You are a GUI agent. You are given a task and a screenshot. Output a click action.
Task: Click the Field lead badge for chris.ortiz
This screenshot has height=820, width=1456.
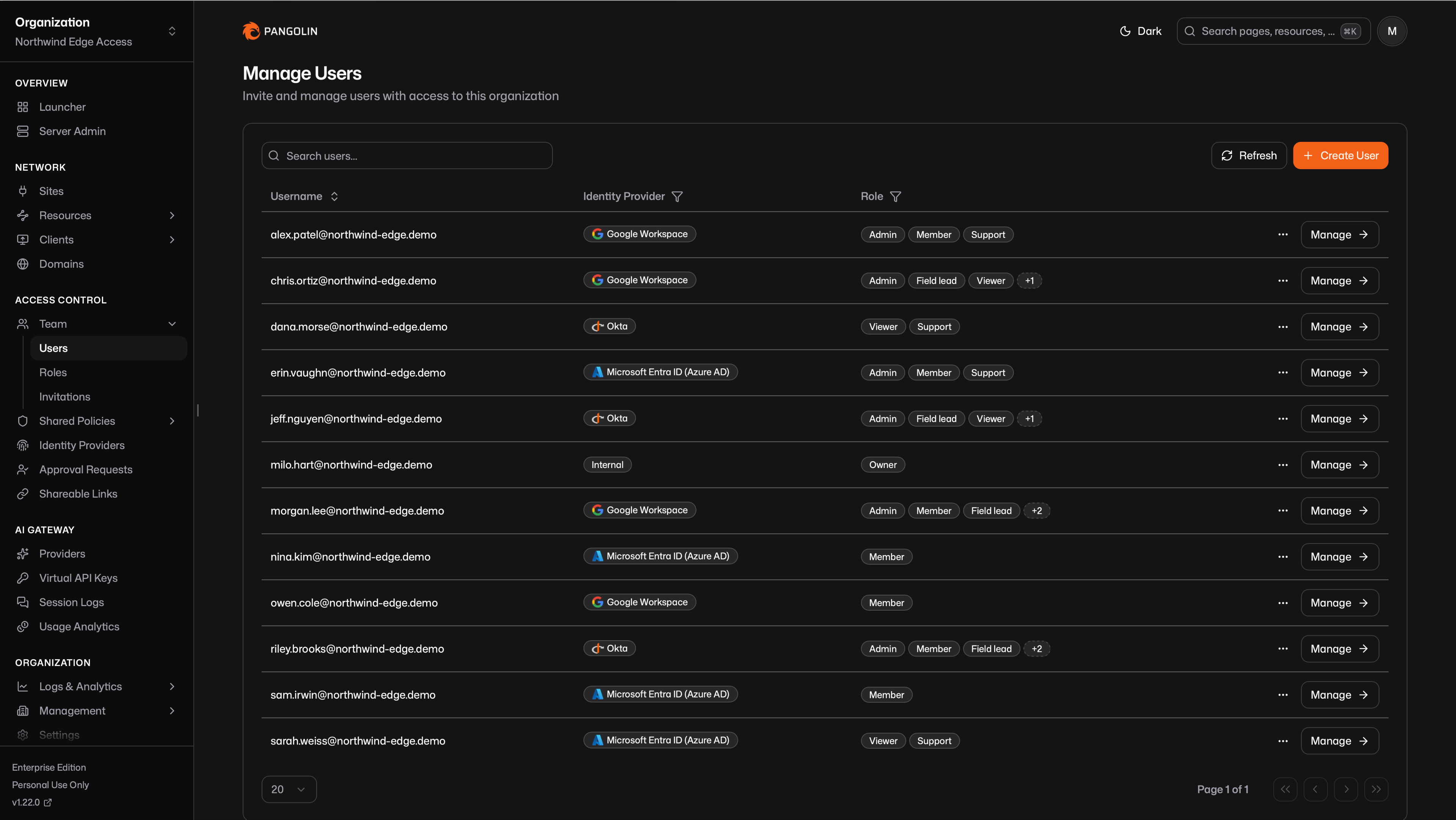[x=937, y=281]
